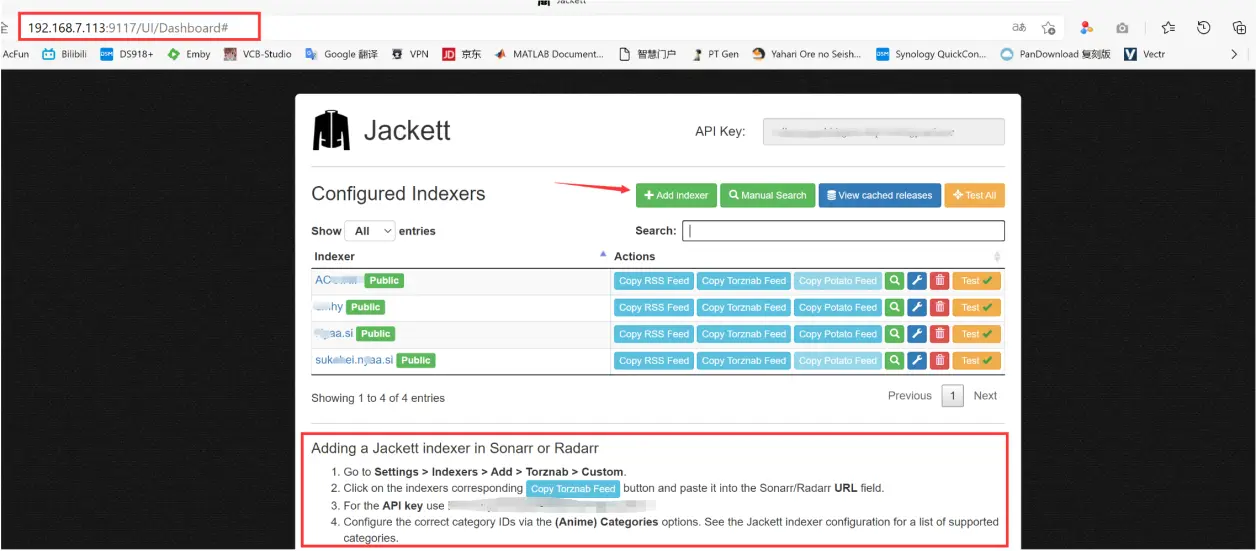Click the Jackett jacket logo
The width and height of the screenshot is (1256, 551).
(331, 130)
